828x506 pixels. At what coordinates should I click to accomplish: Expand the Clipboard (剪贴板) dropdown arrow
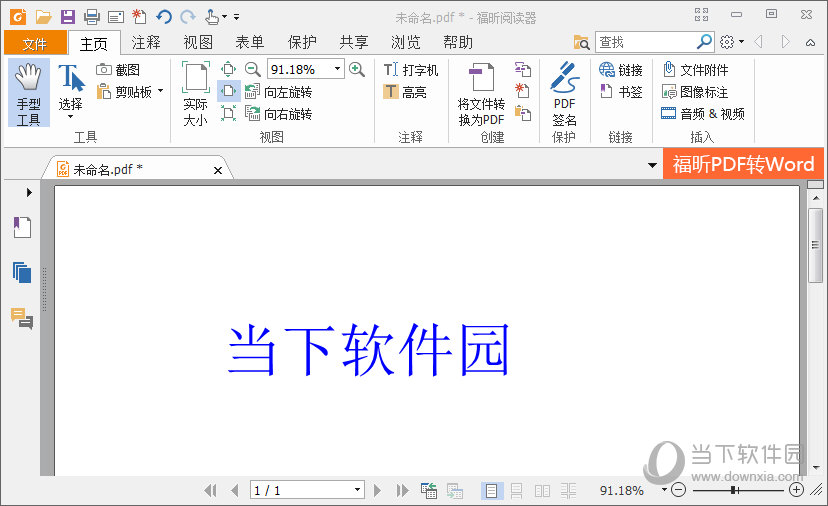(x=161, y=91)
